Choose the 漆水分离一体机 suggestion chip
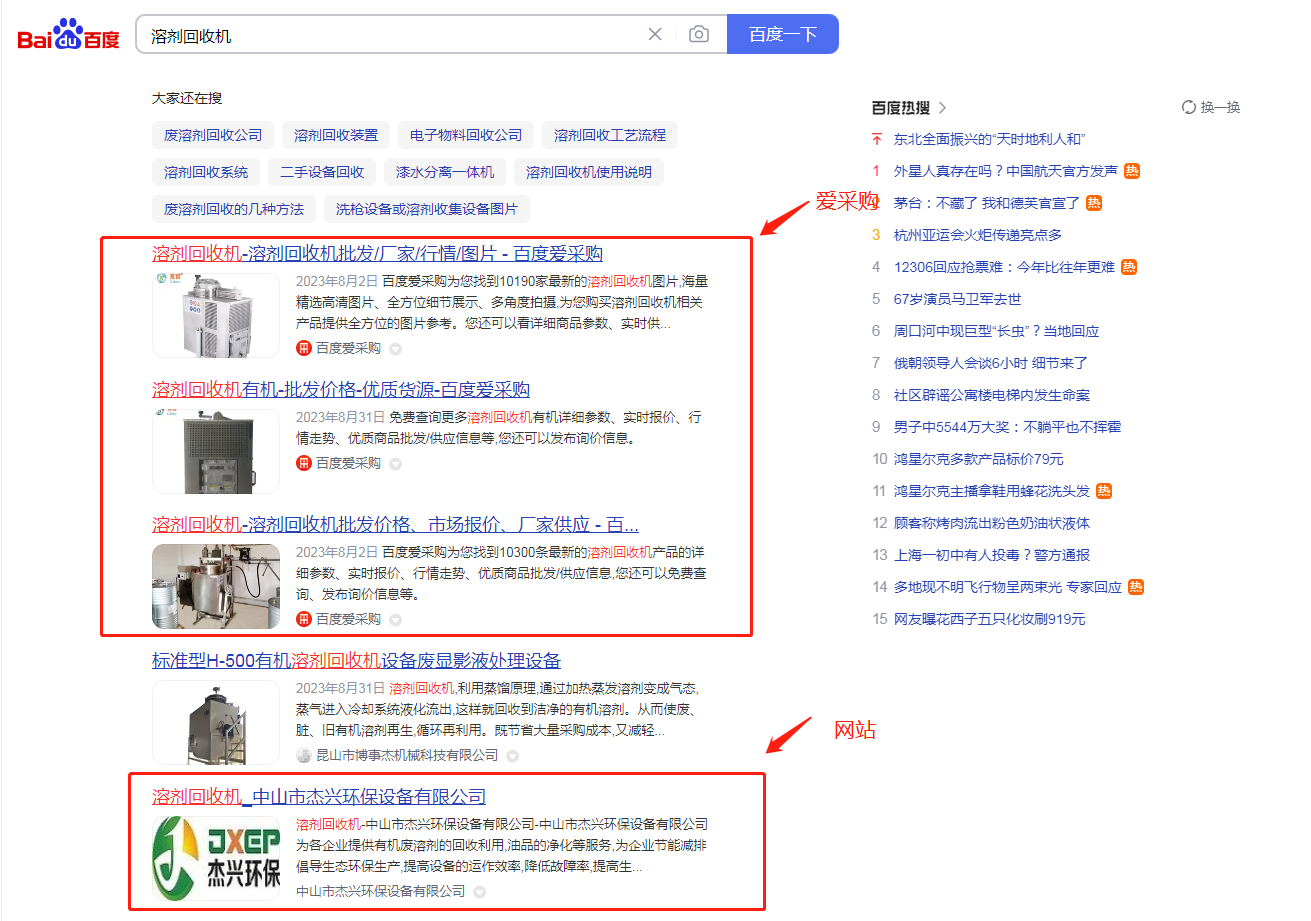The height and width of the screenshot is (921, 1311). point(445,172)
